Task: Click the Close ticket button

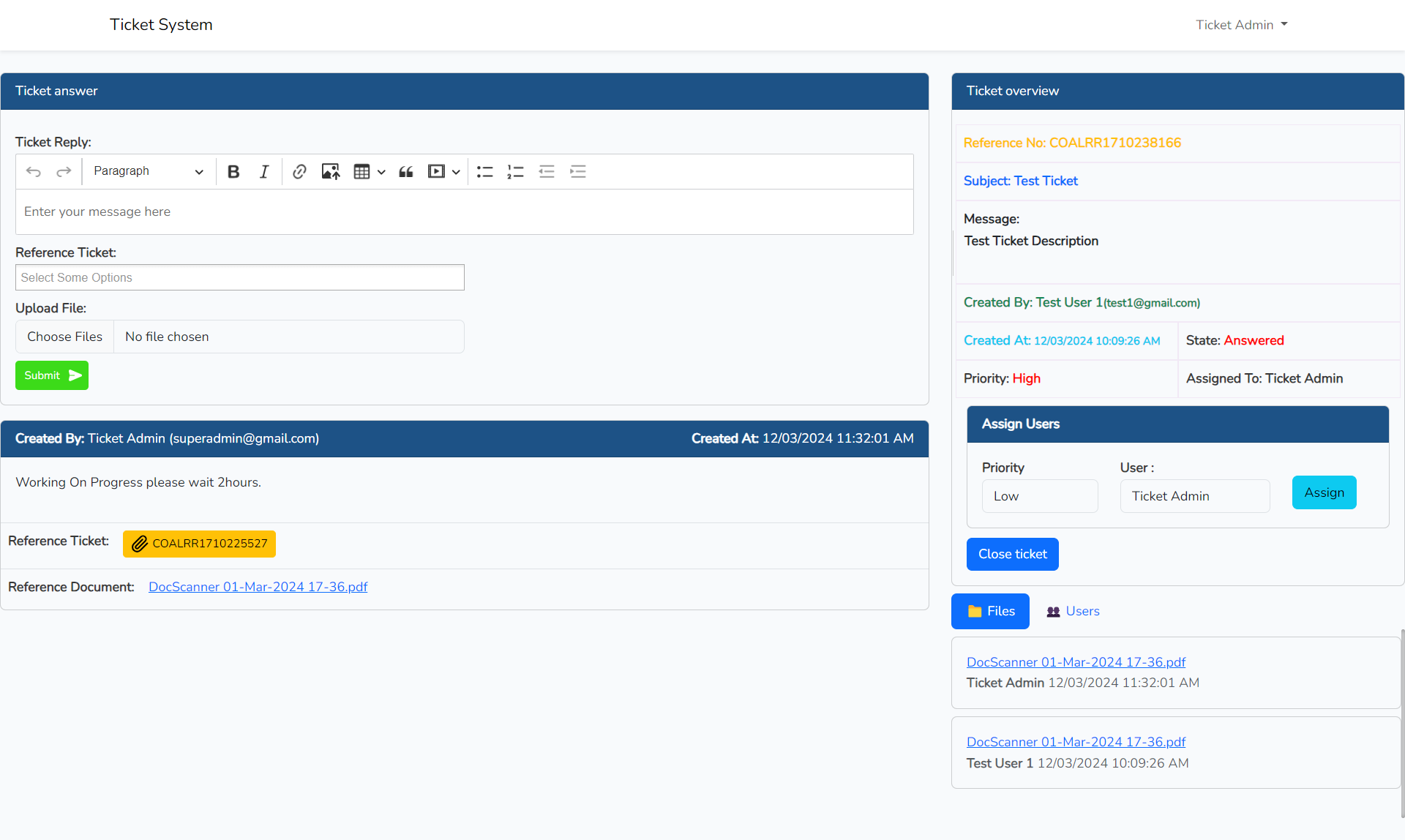Action: click(x=1012, y=554)
